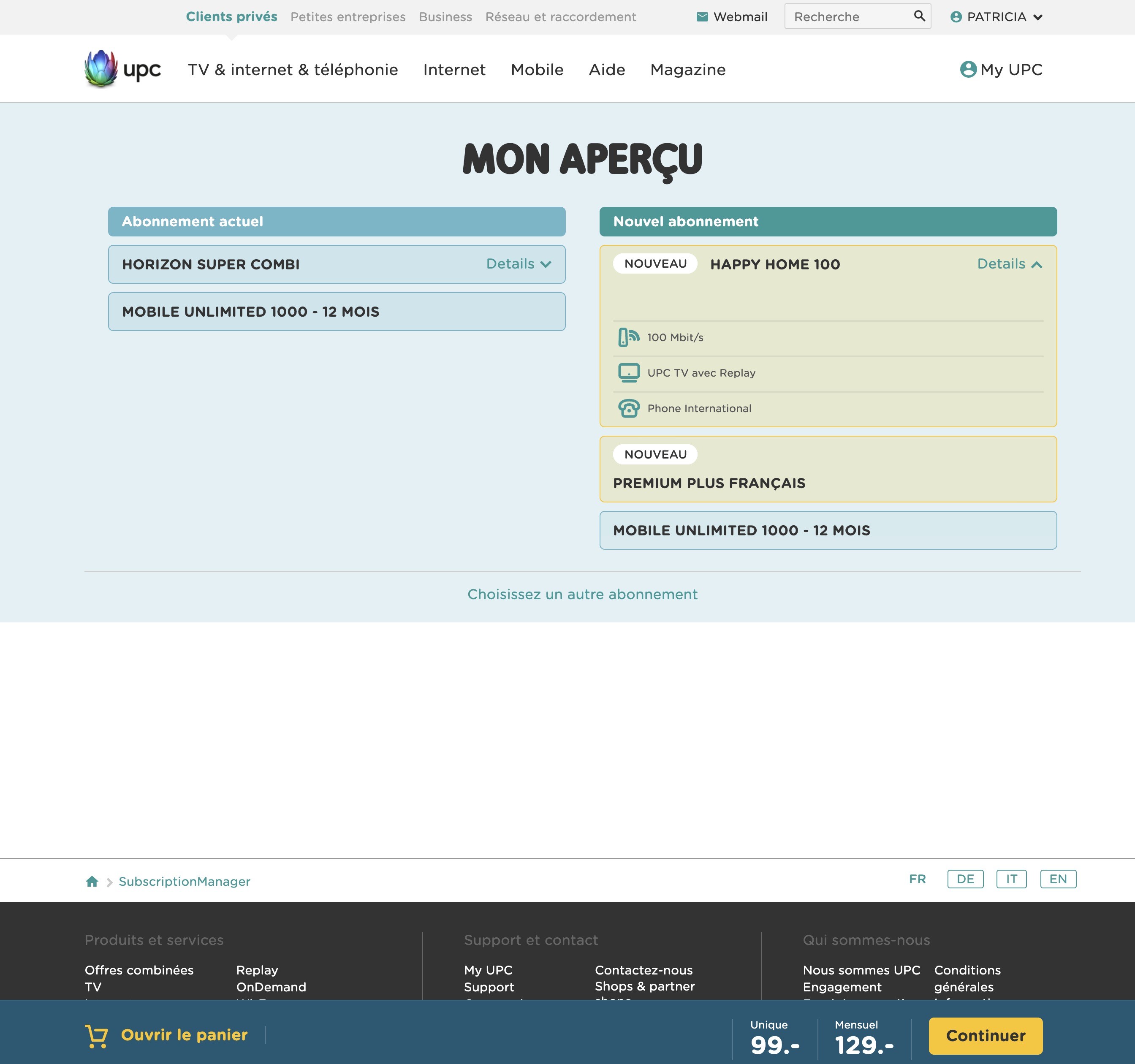The height and width of the screenshot is (1064, 1135).
Task: Click the Webmail envelope icon
Action: point(702,17)
